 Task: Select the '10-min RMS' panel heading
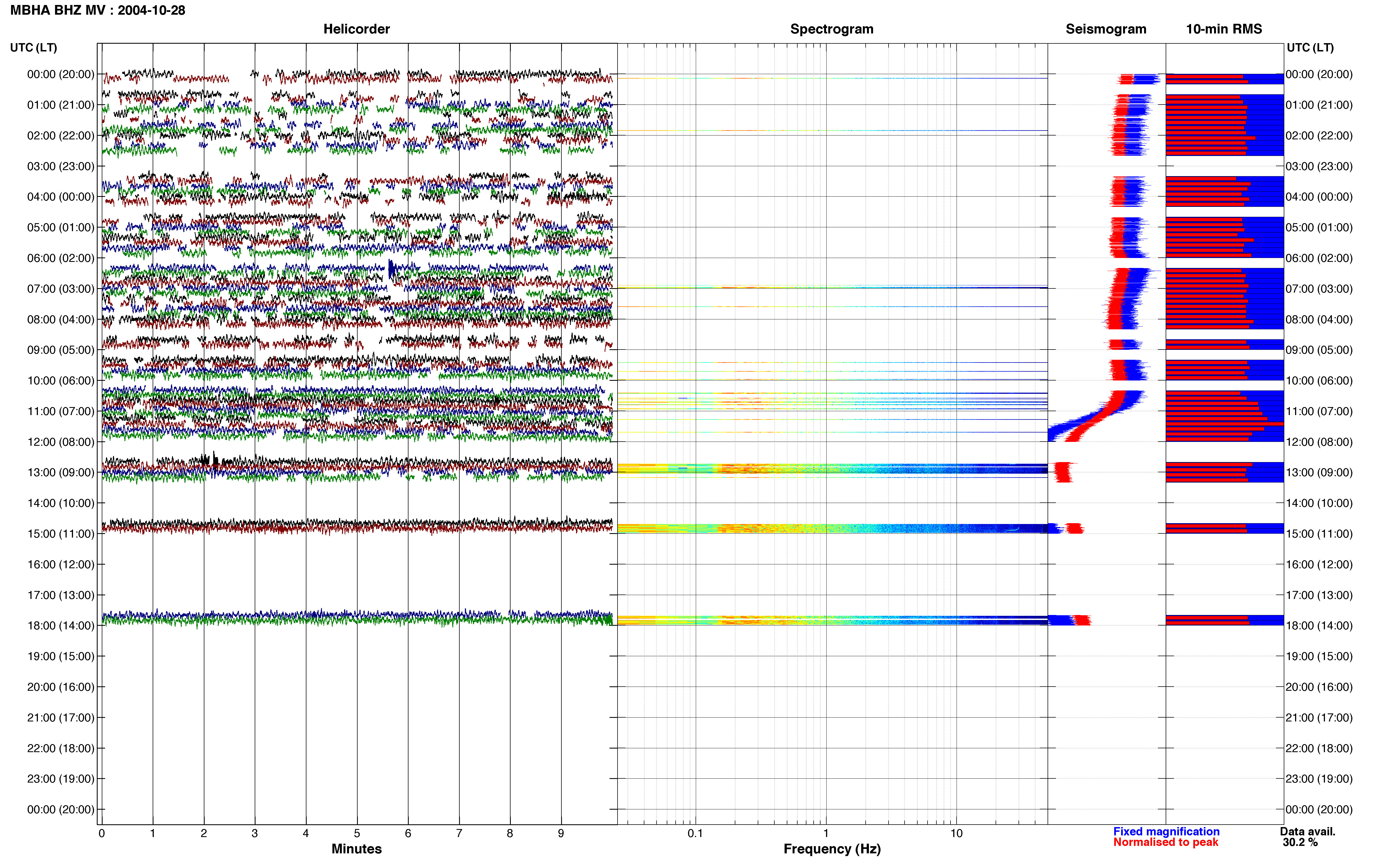pos(1224,29)
